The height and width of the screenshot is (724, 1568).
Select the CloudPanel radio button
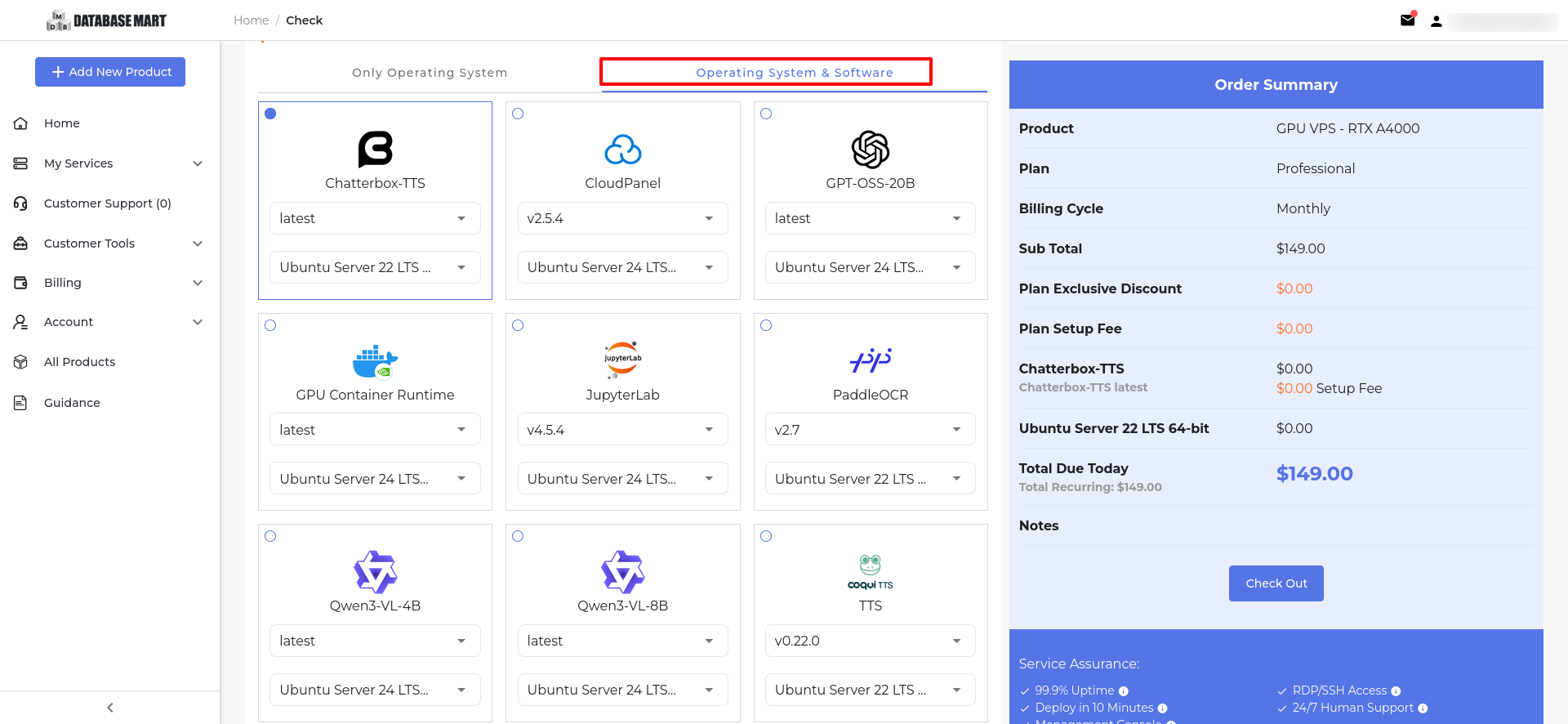pyautogui.click(x=518, y=114)
